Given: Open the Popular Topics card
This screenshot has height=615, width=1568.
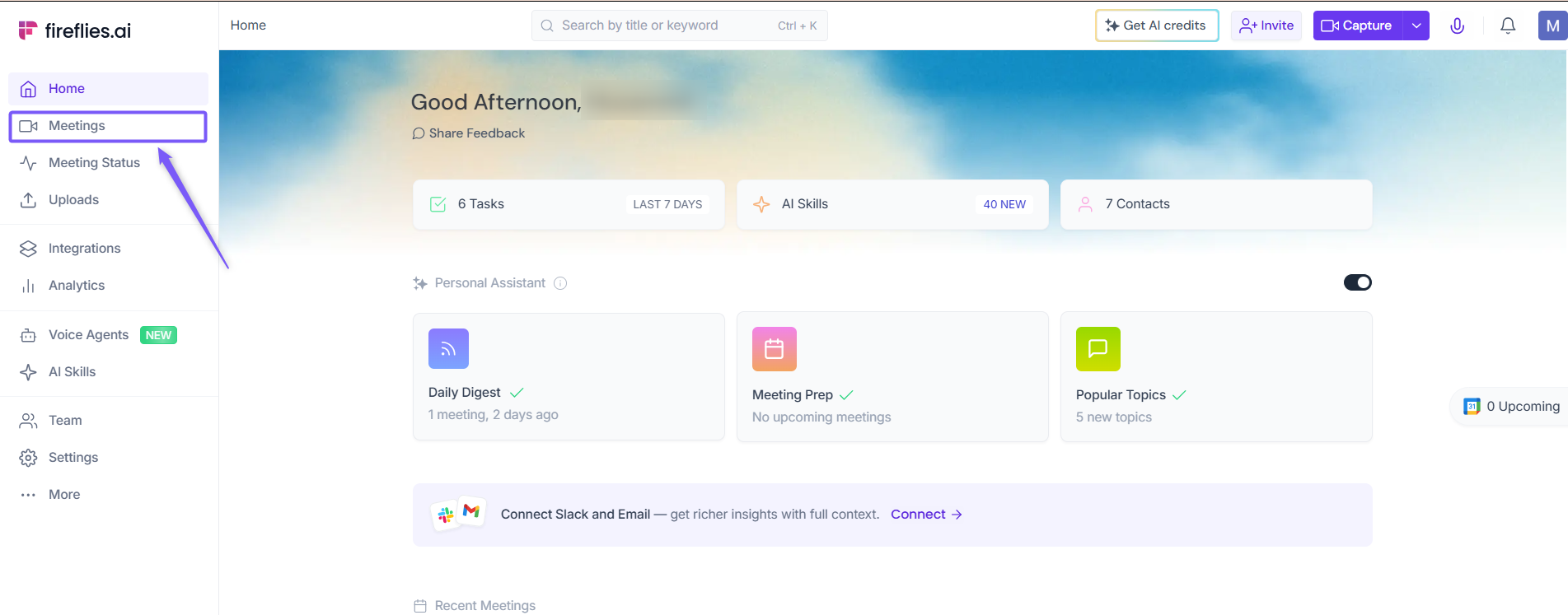Looking at the screenshot, I should pos(1216,376).
